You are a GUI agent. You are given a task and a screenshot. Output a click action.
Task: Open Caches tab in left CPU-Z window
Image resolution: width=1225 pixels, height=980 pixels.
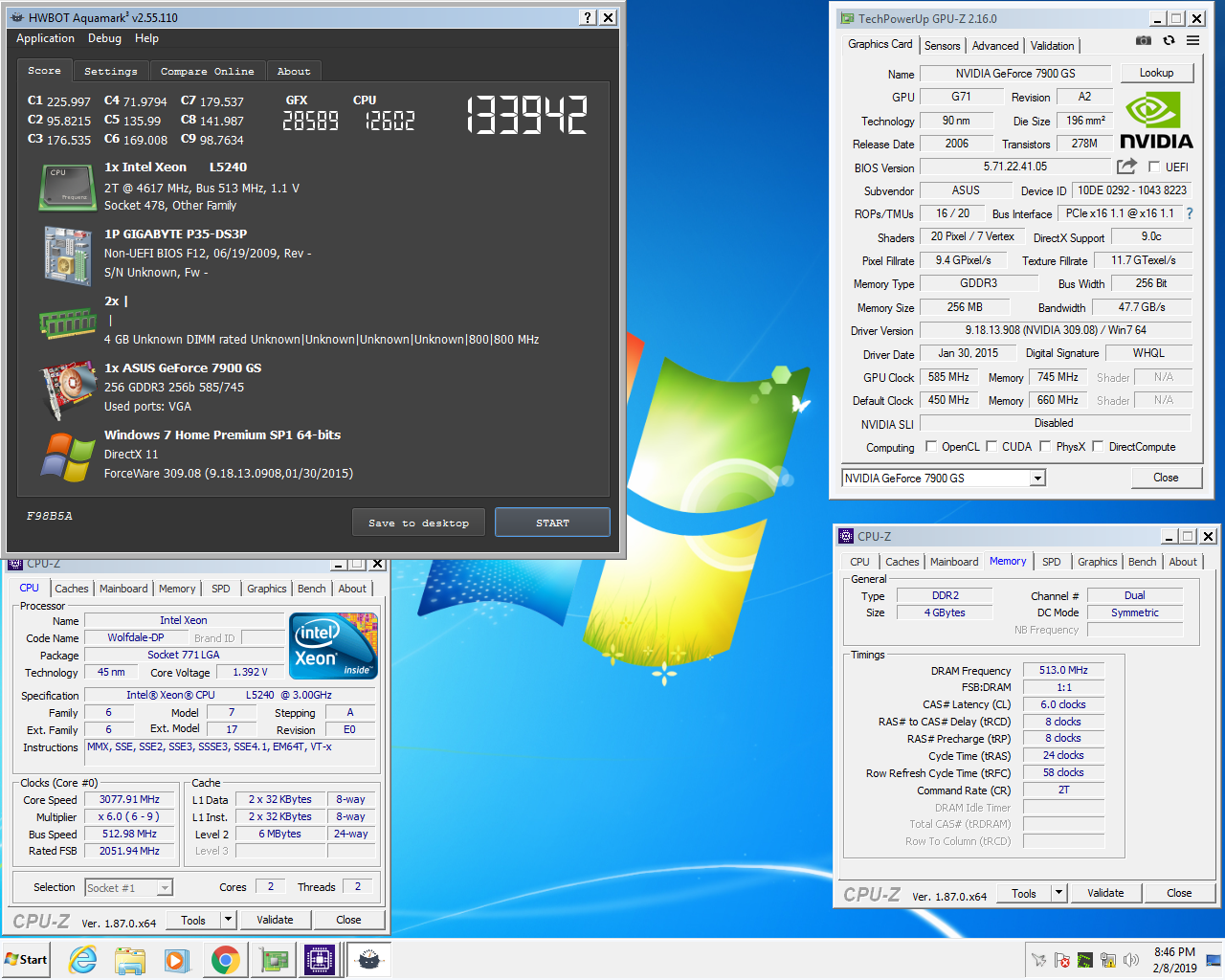click(x=72, y=589)
